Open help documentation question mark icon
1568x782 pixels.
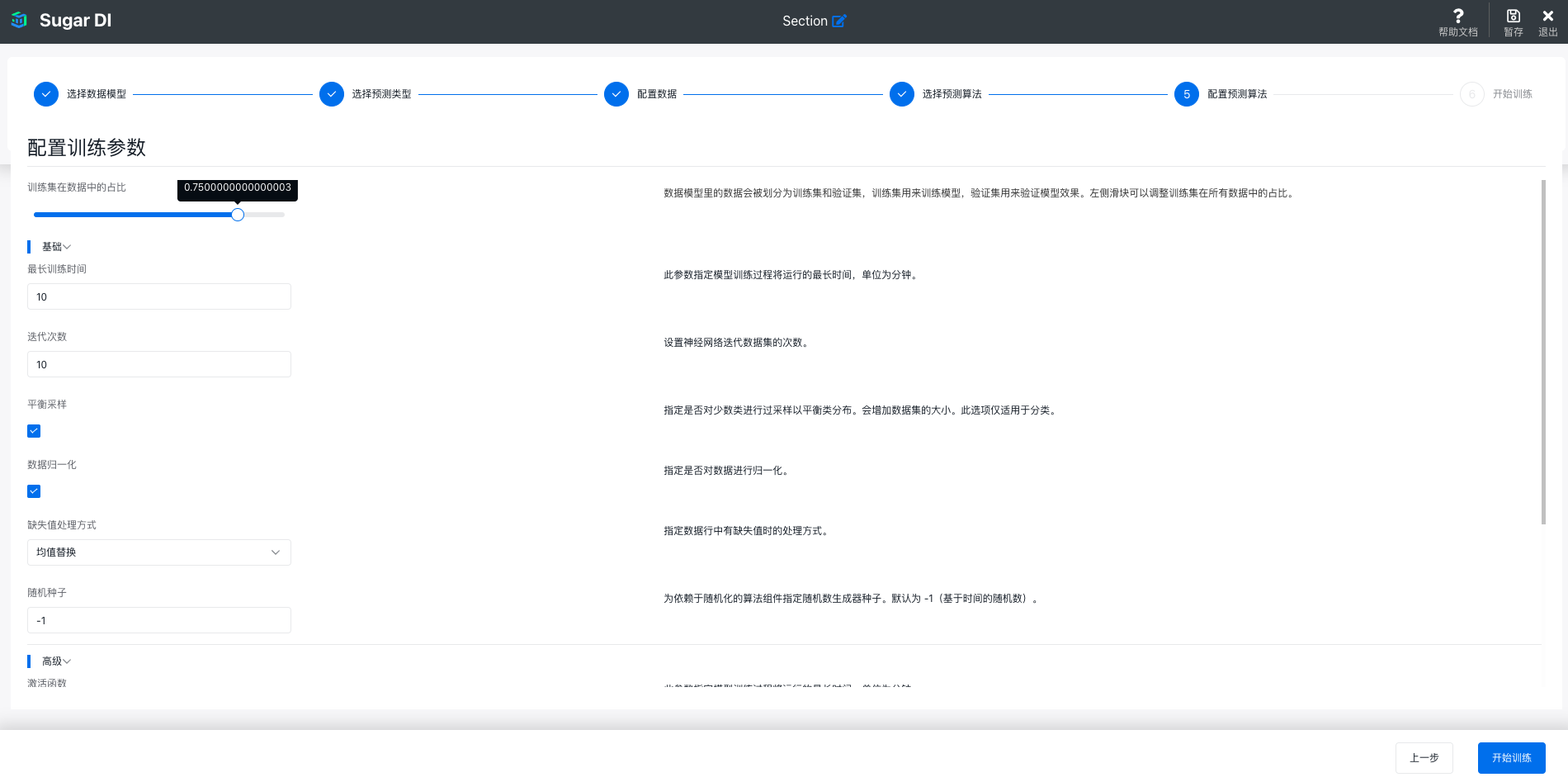click(x=1458, y=16)
